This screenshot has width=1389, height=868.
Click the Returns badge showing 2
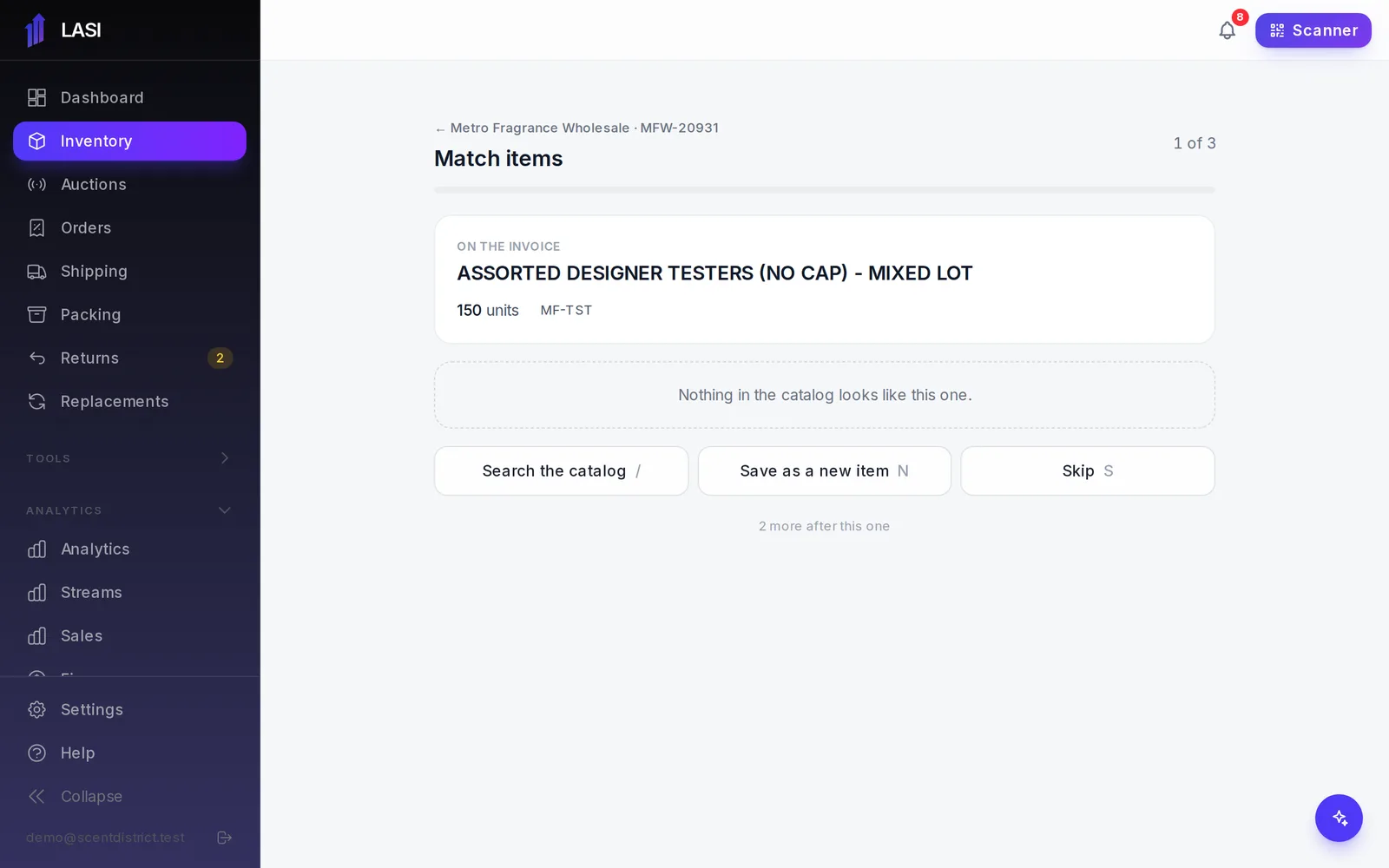(x=220, y=358)
